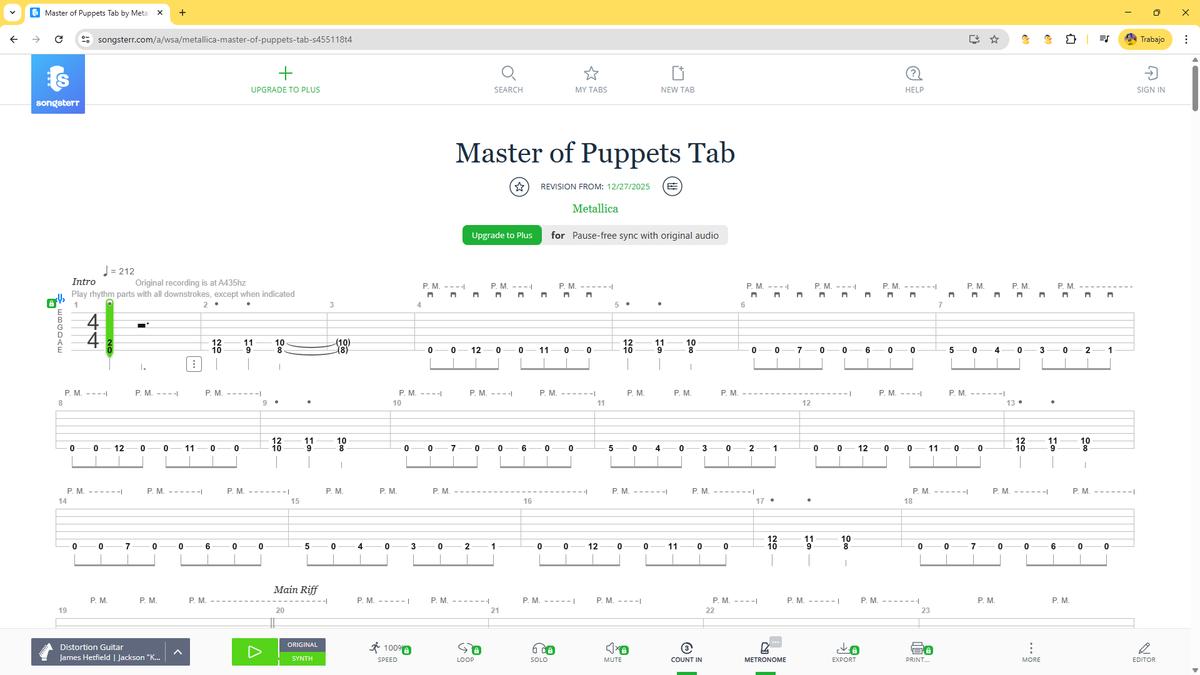The width and height of the screenshot is (1200, 675).
Task: Toggle Count In
Action: coord(686,653)
